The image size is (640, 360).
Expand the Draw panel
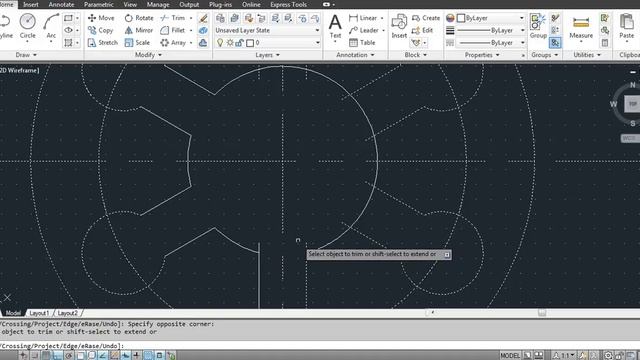[26, 55]
